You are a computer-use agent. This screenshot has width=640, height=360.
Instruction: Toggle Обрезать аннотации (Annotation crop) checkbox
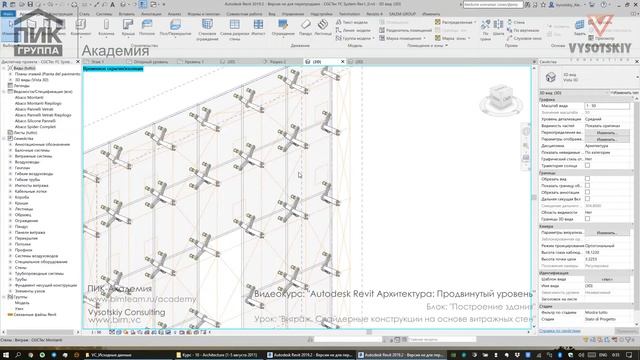tap(587, 192)
